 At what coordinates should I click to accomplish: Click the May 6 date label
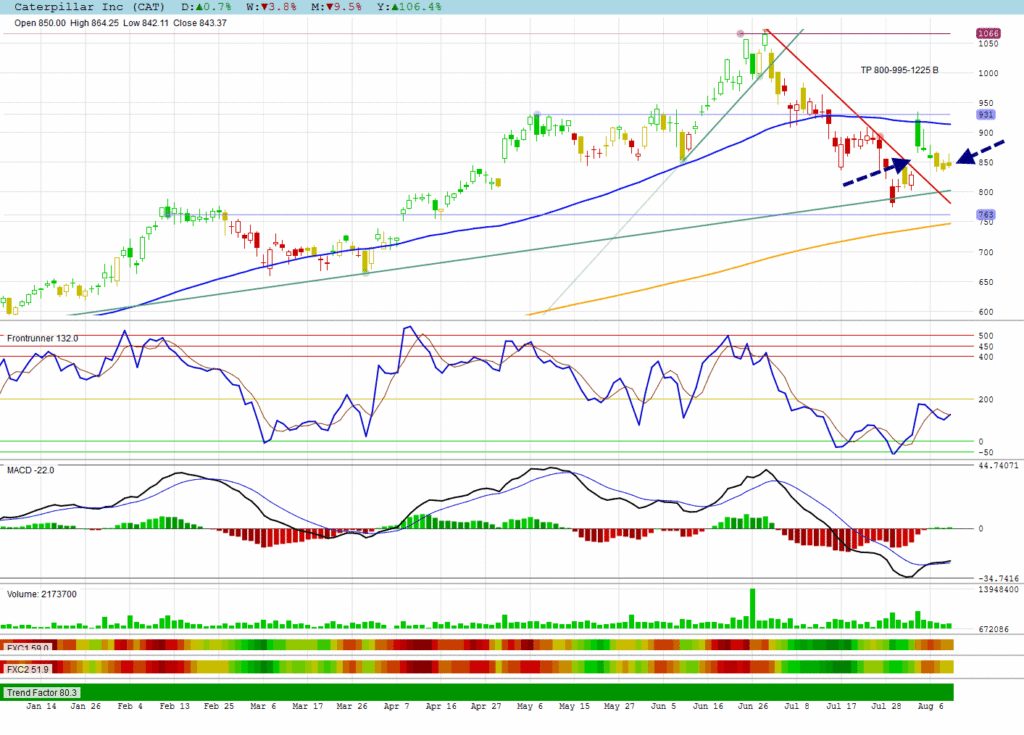(530, 706)
